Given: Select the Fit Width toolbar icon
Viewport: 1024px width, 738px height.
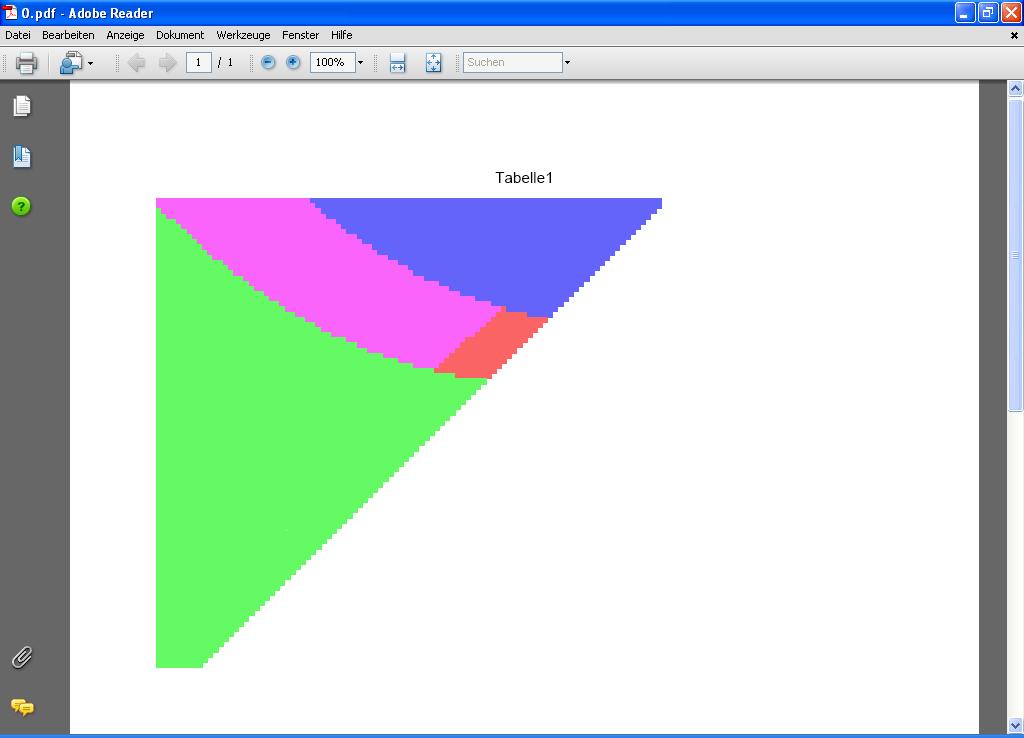Looking at the screenshot, I should click(397, 62).
